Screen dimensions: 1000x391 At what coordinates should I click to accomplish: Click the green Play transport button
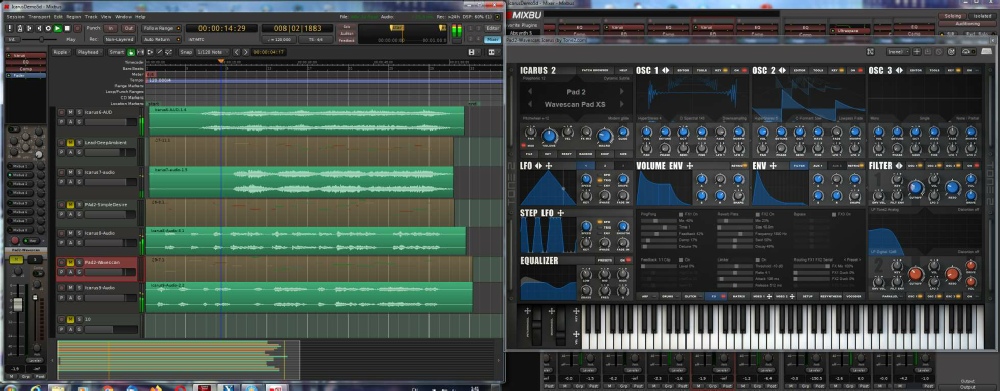[57, 28]
